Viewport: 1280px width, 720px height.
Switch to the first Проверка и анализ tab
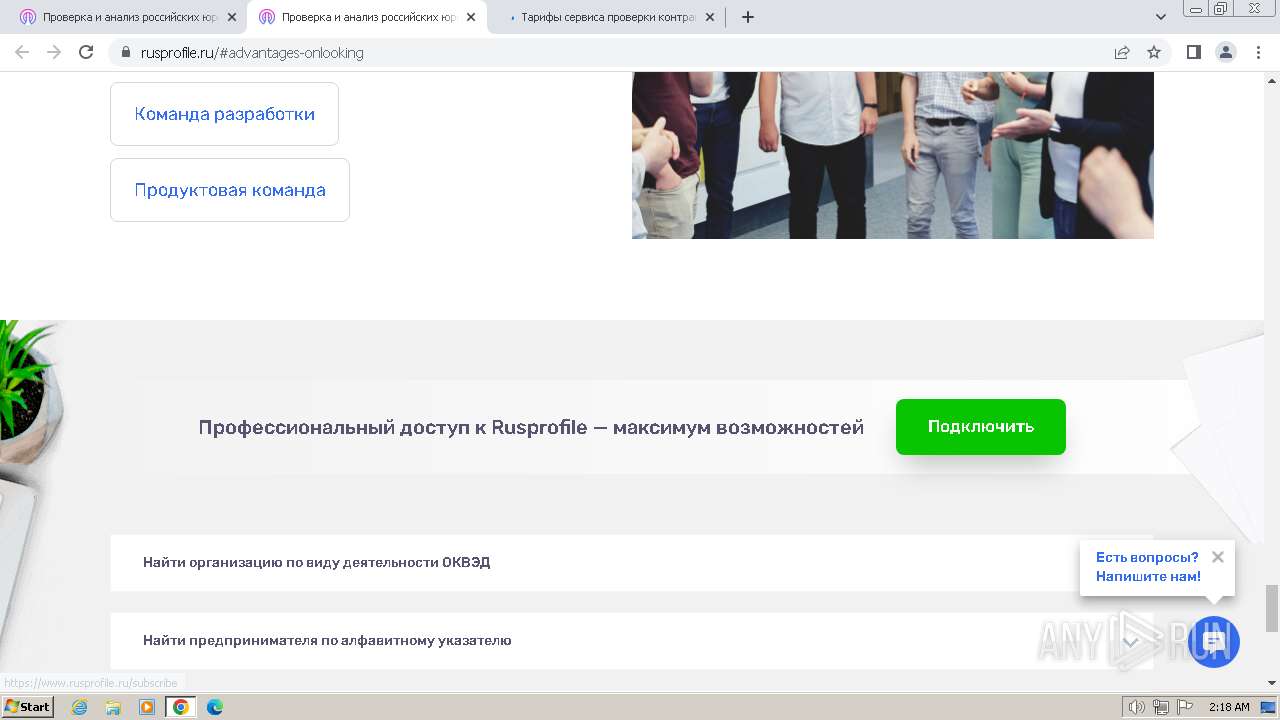(128, 17)
